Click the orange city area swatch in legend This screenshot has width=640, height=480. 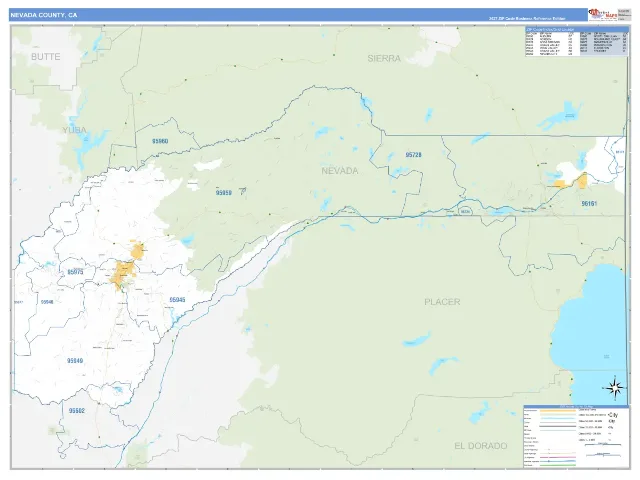click(558, 411)
